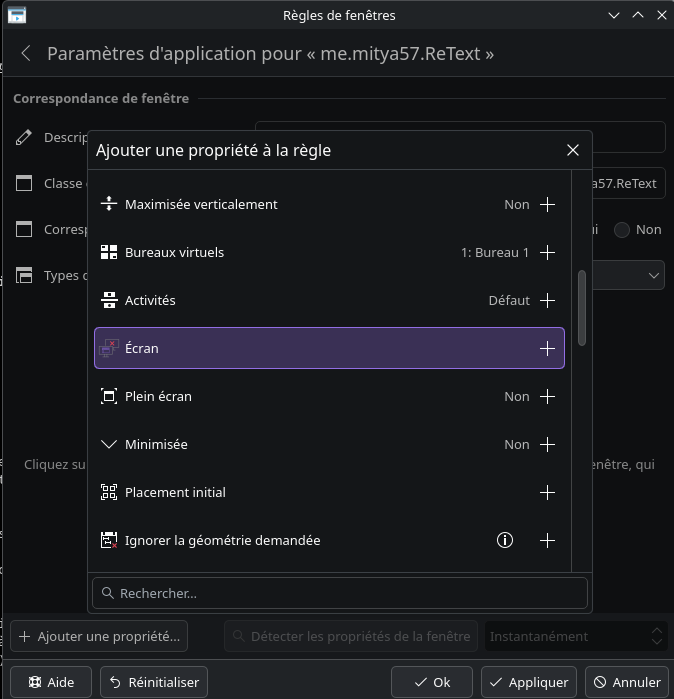Show info for Ignorer la géométrie demandée

505,540
